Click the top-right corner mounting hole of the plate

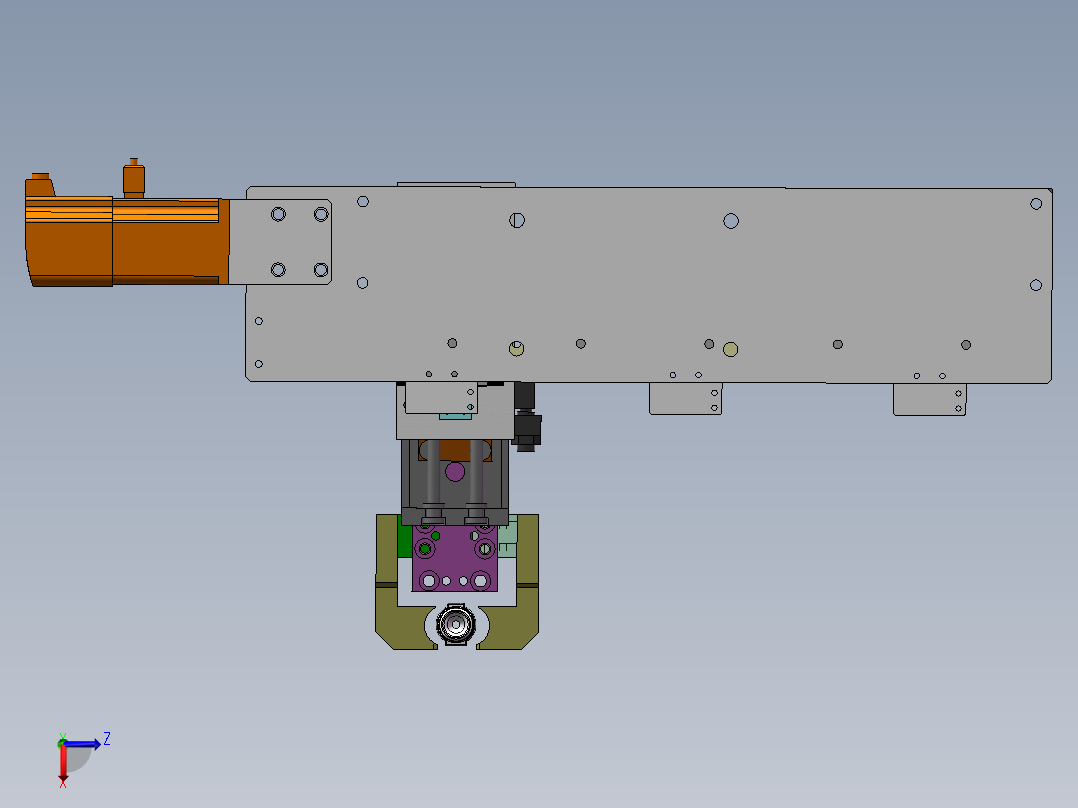1036,204
